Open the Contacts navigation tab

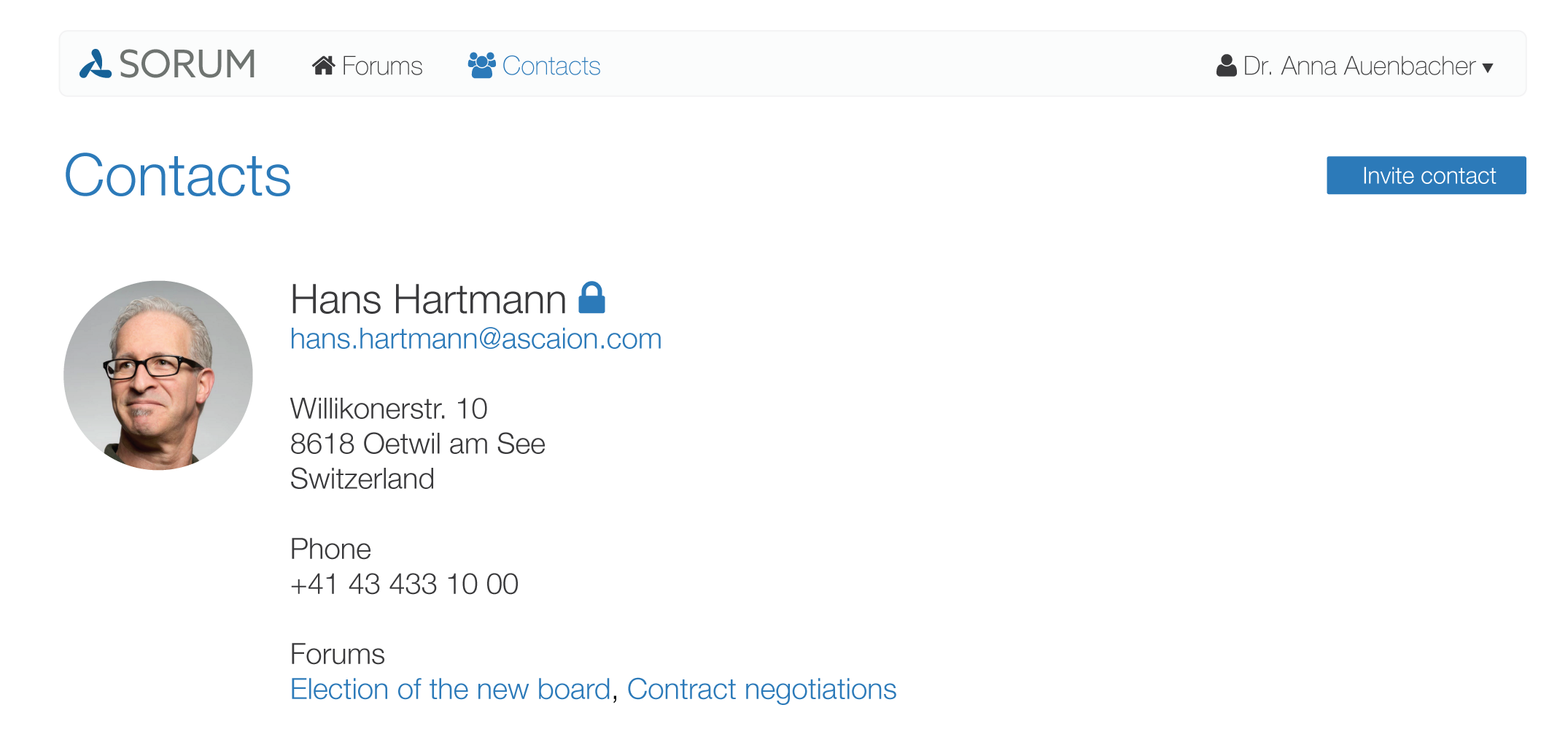click(535, 66)
